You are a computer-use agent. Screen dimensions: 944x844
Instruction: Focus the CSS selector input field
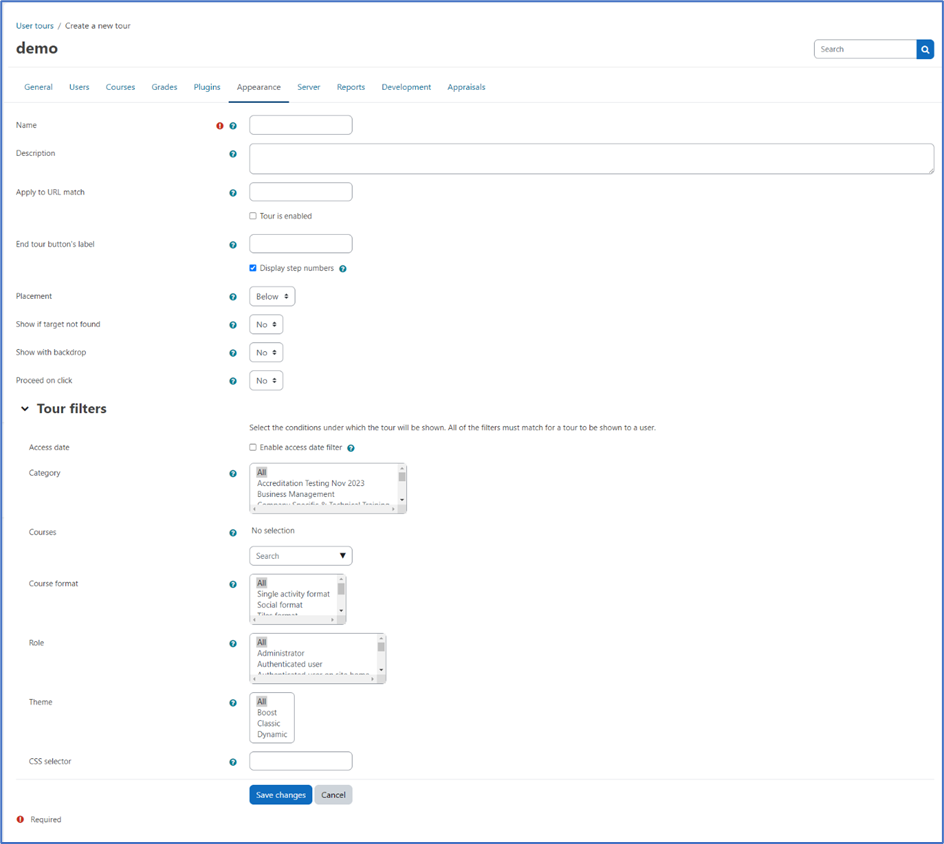301,761
